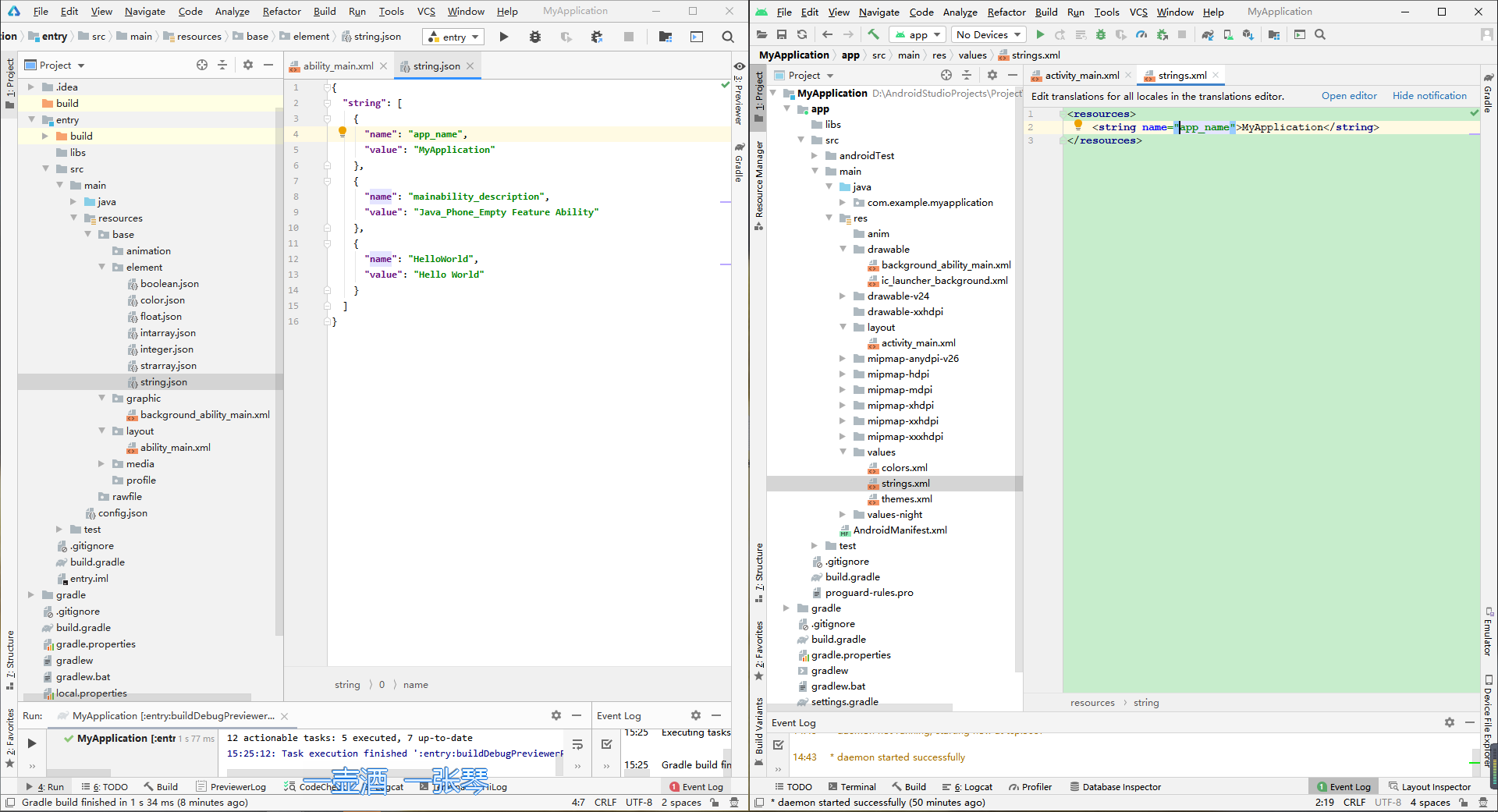Toggle Event Log tool button in Android Studio bottom bar
This screenshot has height=812, width=1498.
click(1344, 787)
